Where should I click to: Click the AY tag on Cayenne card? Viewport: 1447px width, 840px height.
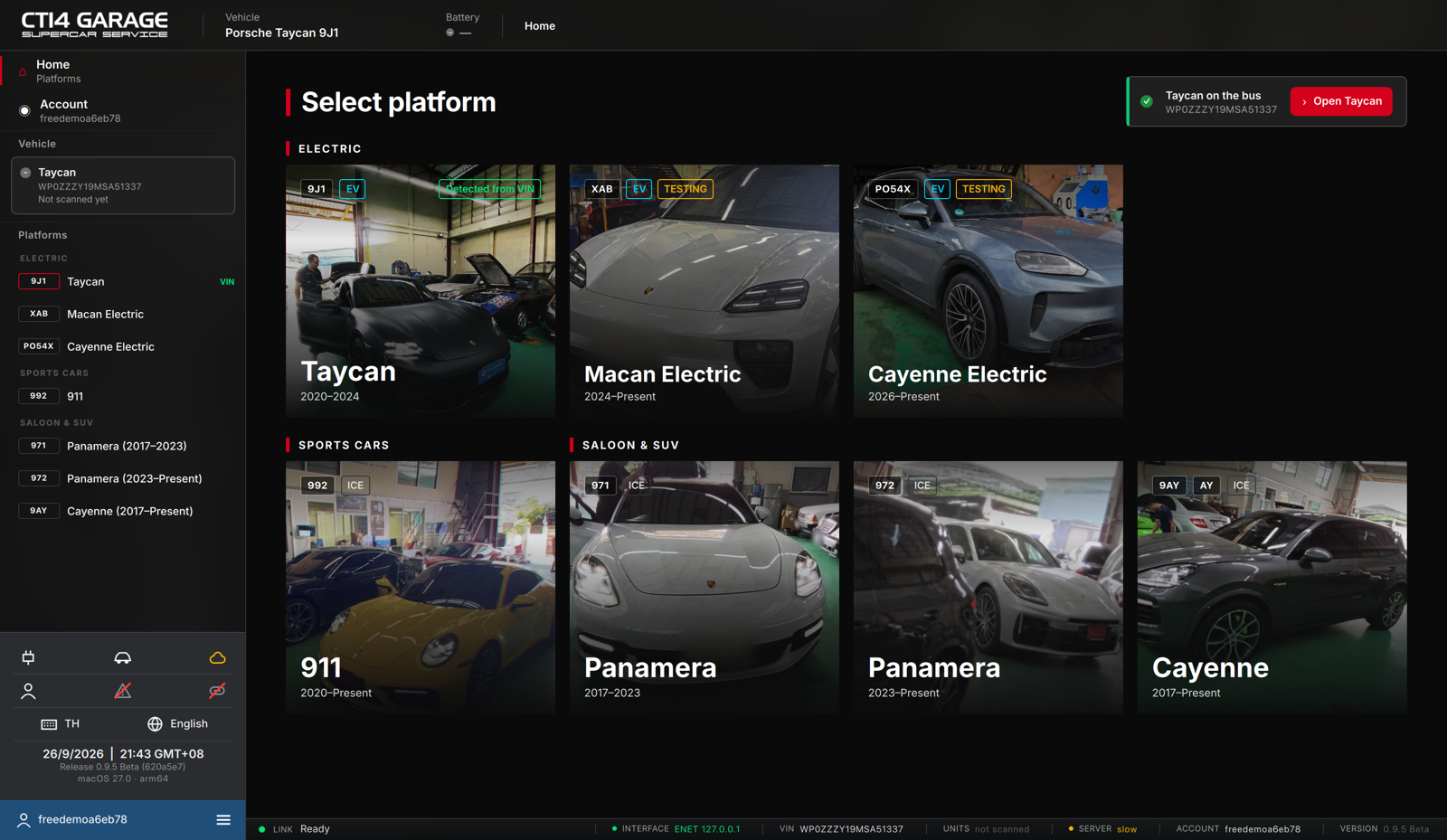point(1206,486)
